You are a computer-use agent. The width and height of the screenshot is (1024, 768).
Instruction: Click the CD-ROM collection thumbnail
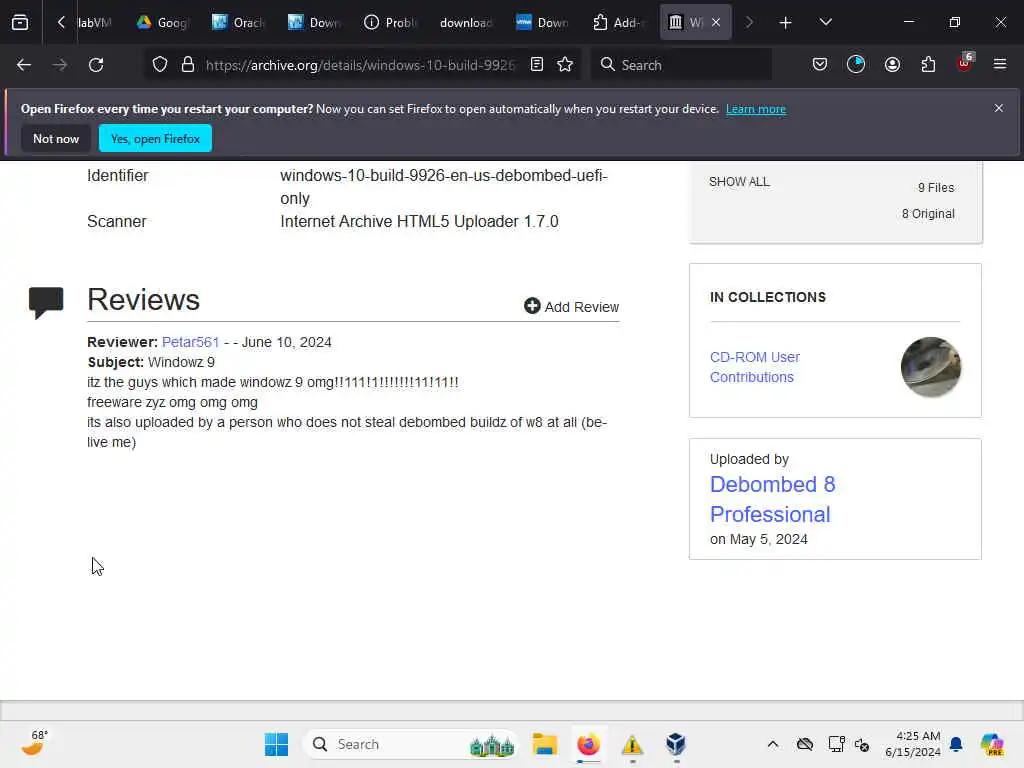[931, 367]
